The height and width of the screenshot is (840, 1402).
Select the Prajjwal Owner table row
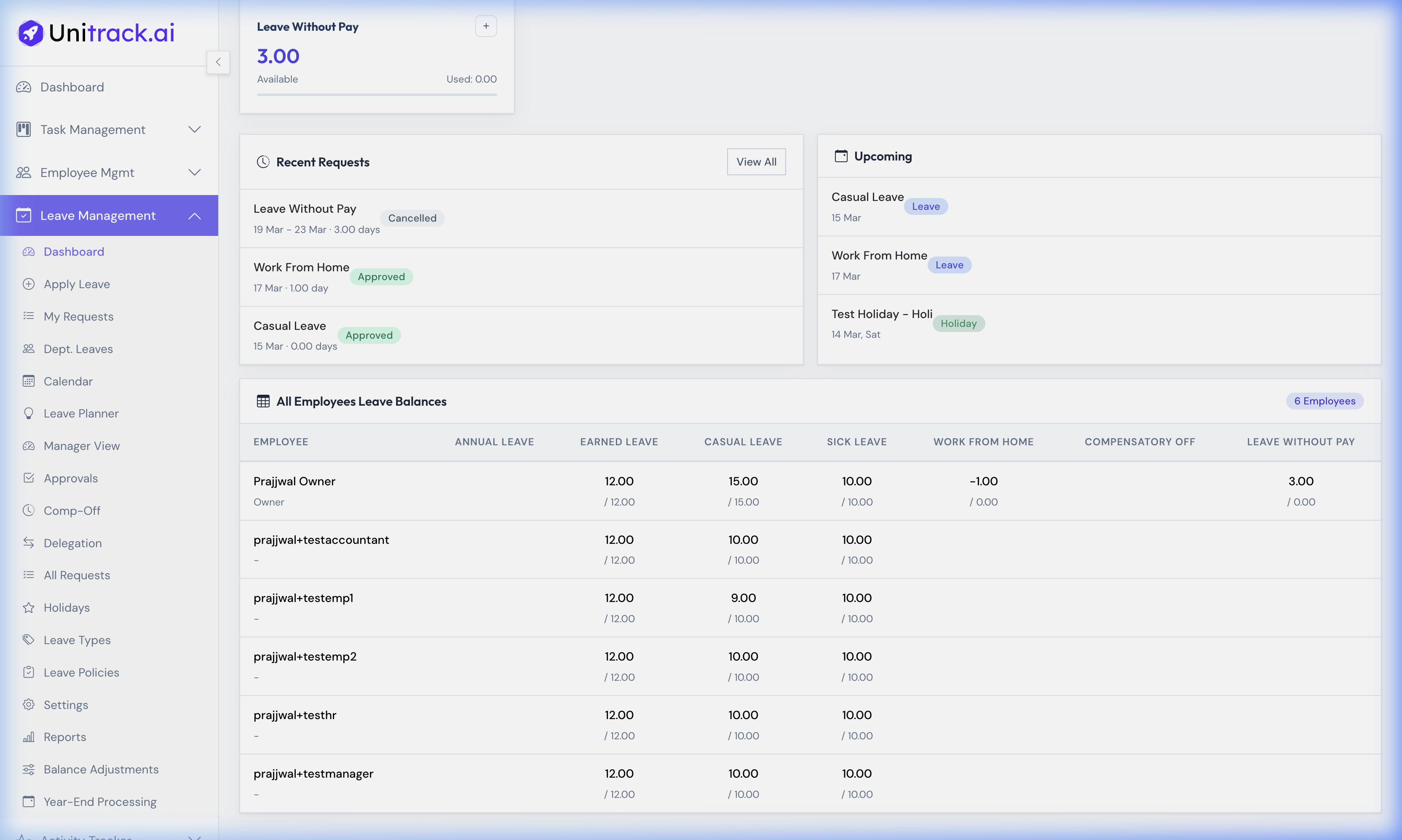(679, 490)
